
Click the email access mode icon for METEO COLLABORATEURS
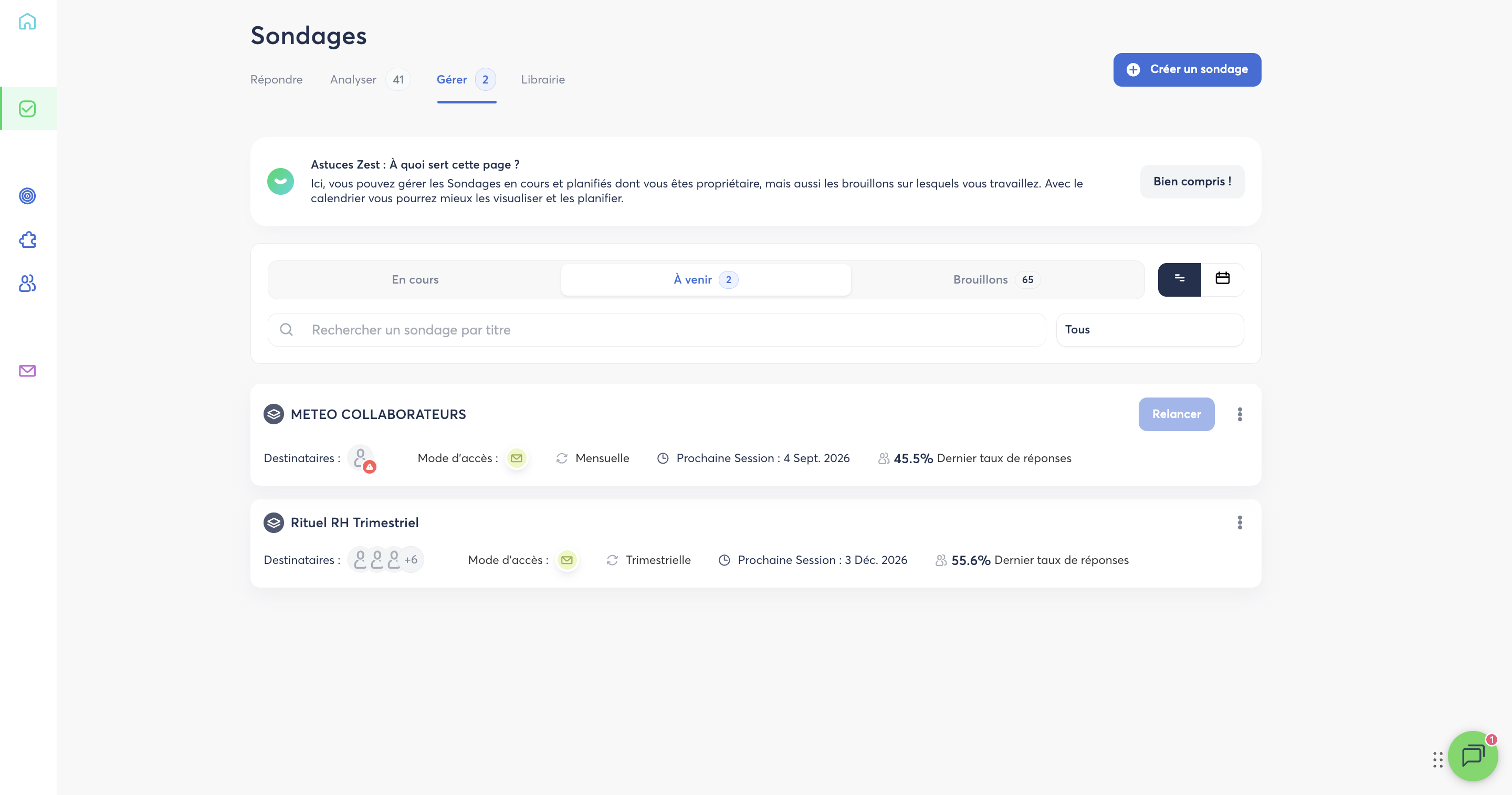click(517, 458)
